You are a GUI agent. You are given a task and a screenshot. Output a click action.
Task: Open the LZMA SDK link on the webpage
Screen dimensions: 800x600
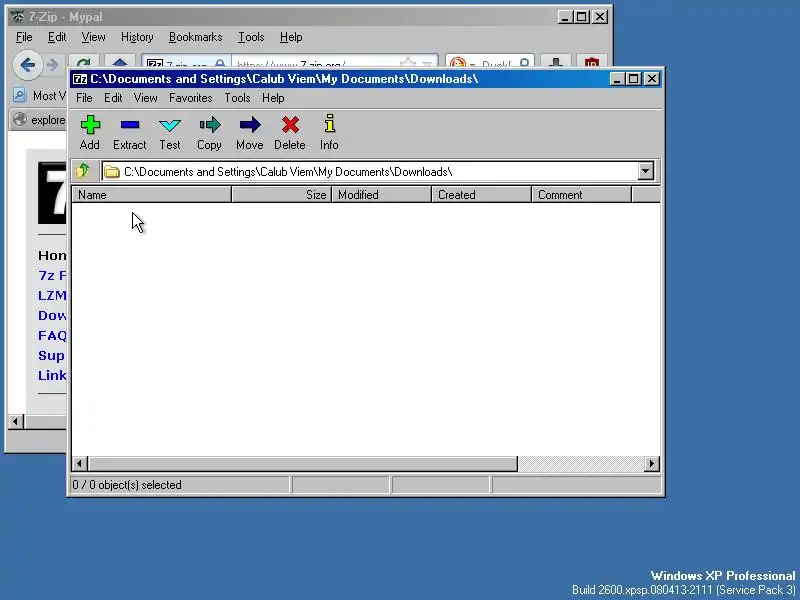pyautogui.click(x=52, y=295)
